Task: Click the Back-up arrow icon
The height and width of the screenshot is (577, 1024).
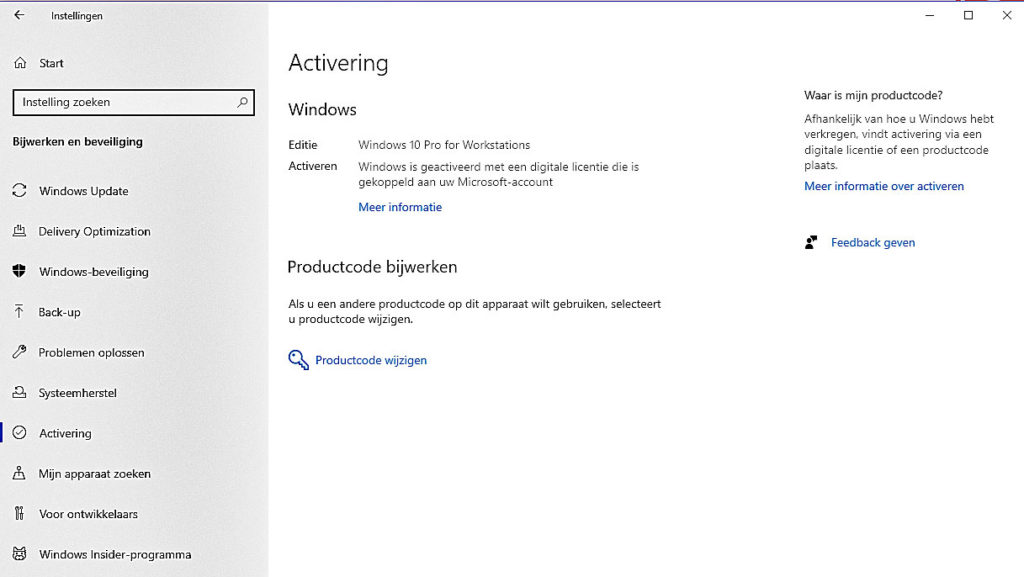Action: (20, 312)
